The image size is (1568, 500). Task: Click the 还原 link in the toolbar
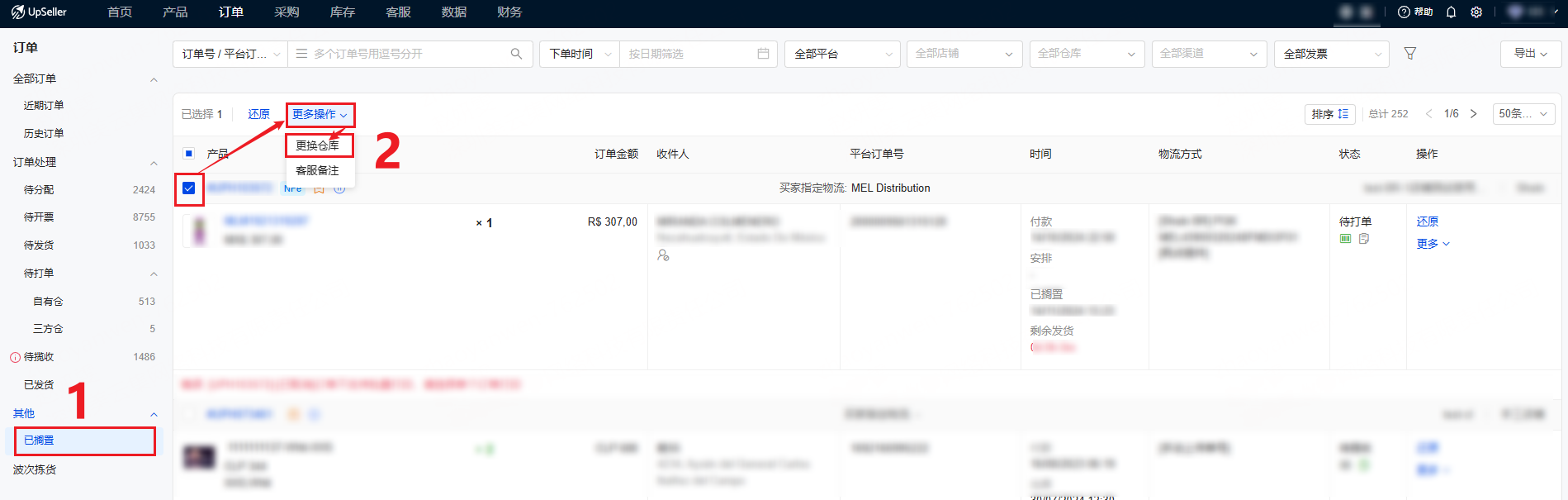coord(258,114)
